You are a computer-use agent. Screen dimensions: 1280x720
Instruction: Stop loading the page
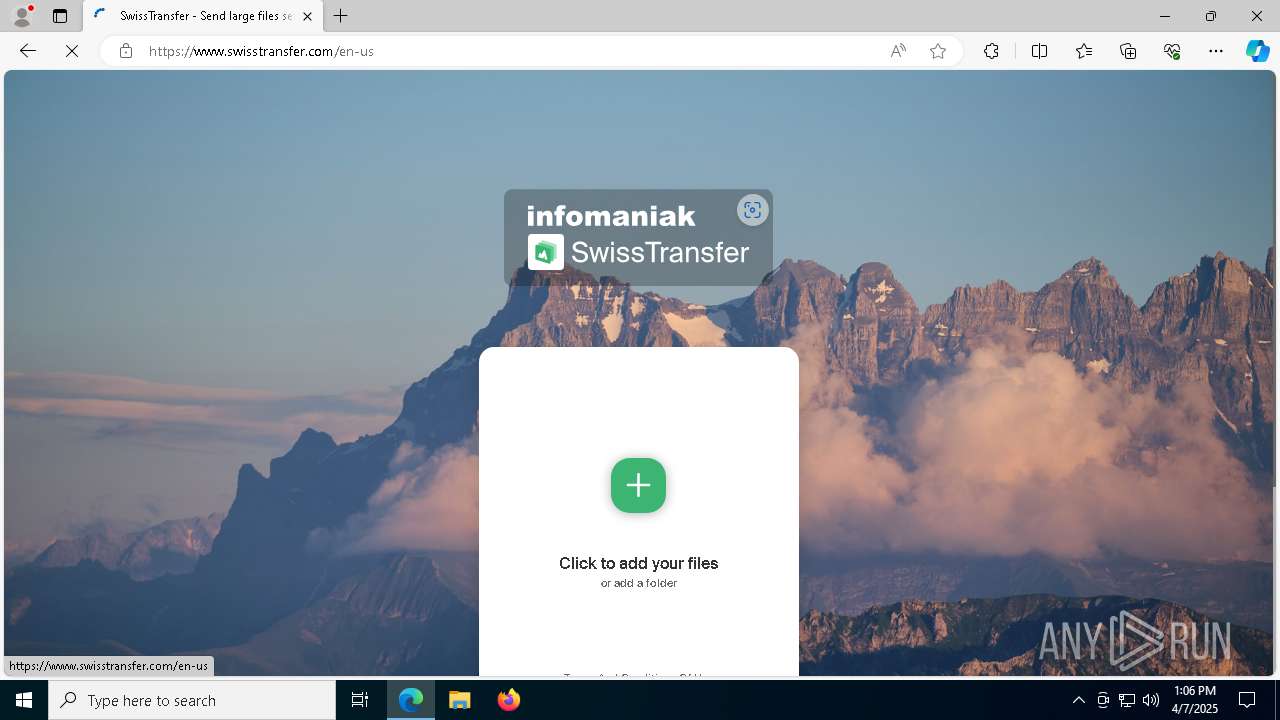click(72, 50)
